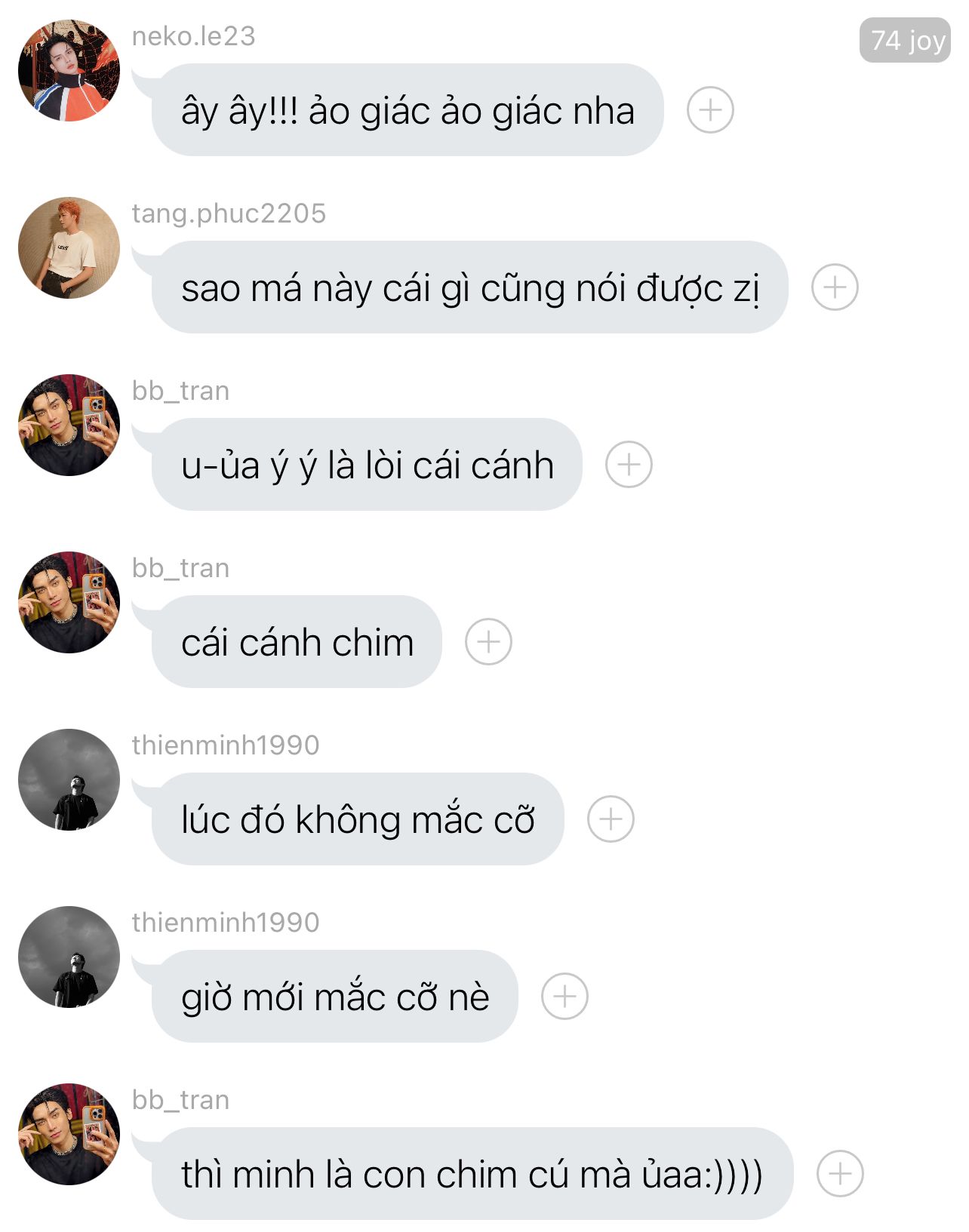View tang.phuc2205's avatar
969x1232 pixels.
pos(69,248)
